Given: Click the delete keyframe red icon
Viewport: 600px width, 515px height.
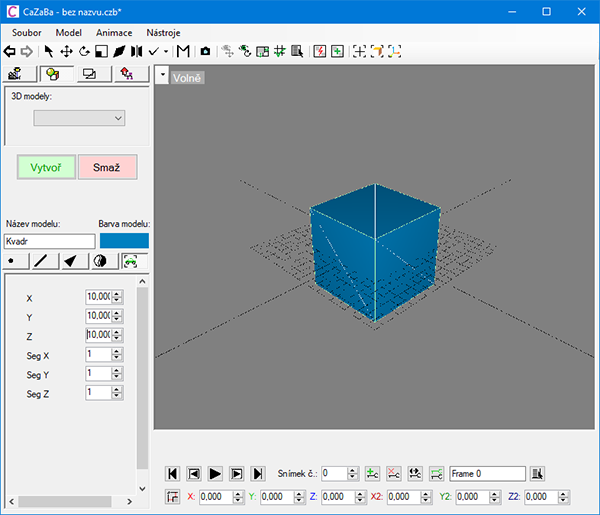Looking at the screenshot, I should [x=393, y=473].
